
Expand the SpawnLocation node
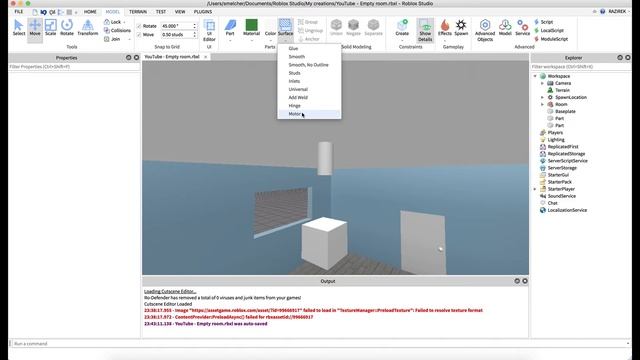click(542, 98)
